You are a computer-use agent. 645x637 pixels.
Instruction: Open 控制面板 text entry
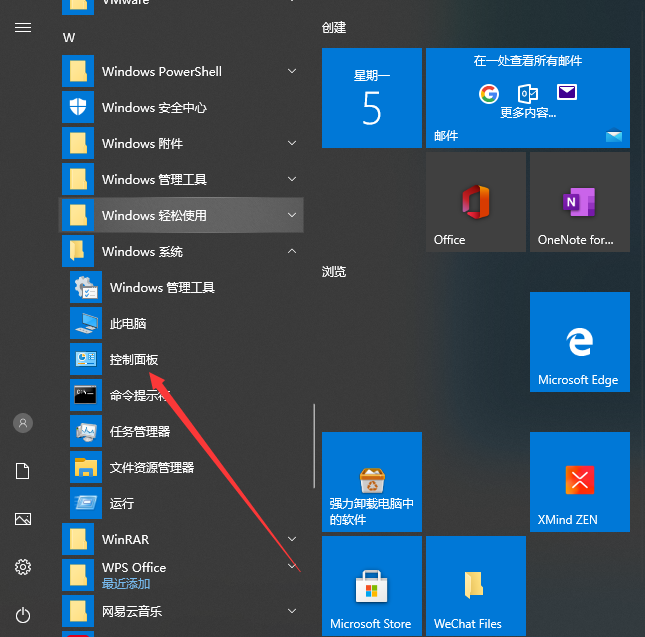(134, 359)
